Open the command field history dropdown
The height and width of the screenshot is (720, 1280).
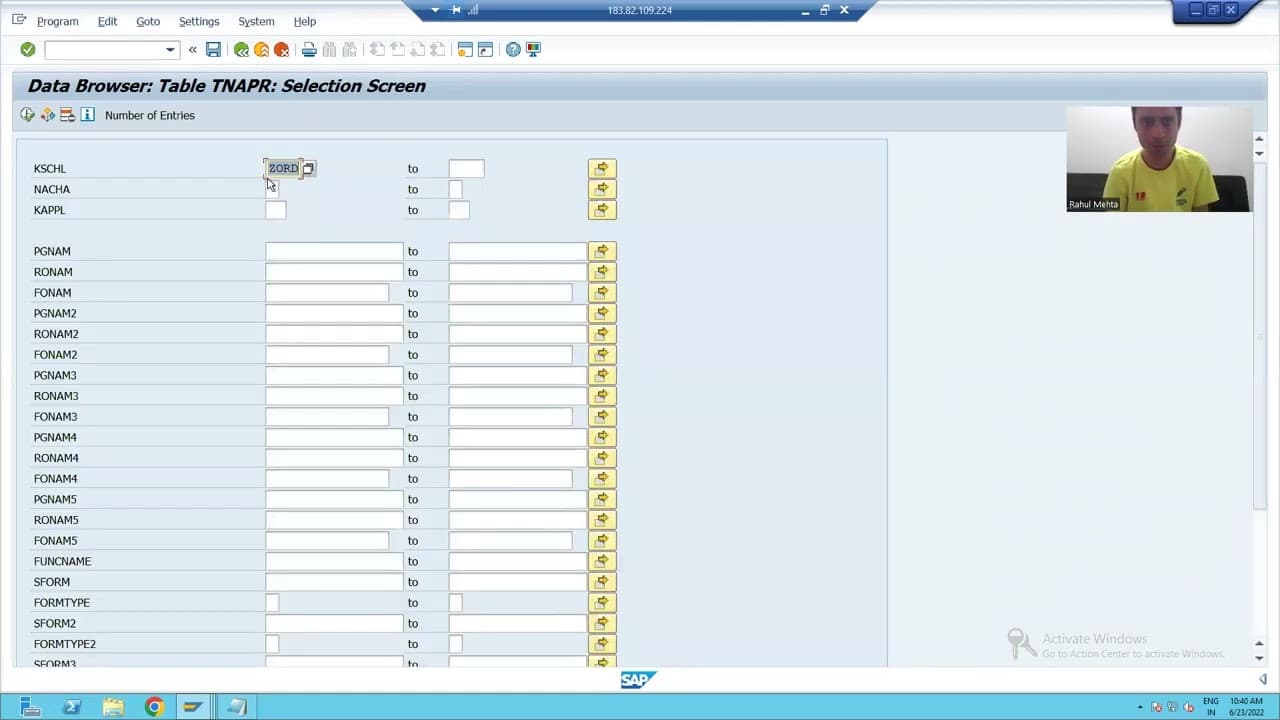click(170, 49)
